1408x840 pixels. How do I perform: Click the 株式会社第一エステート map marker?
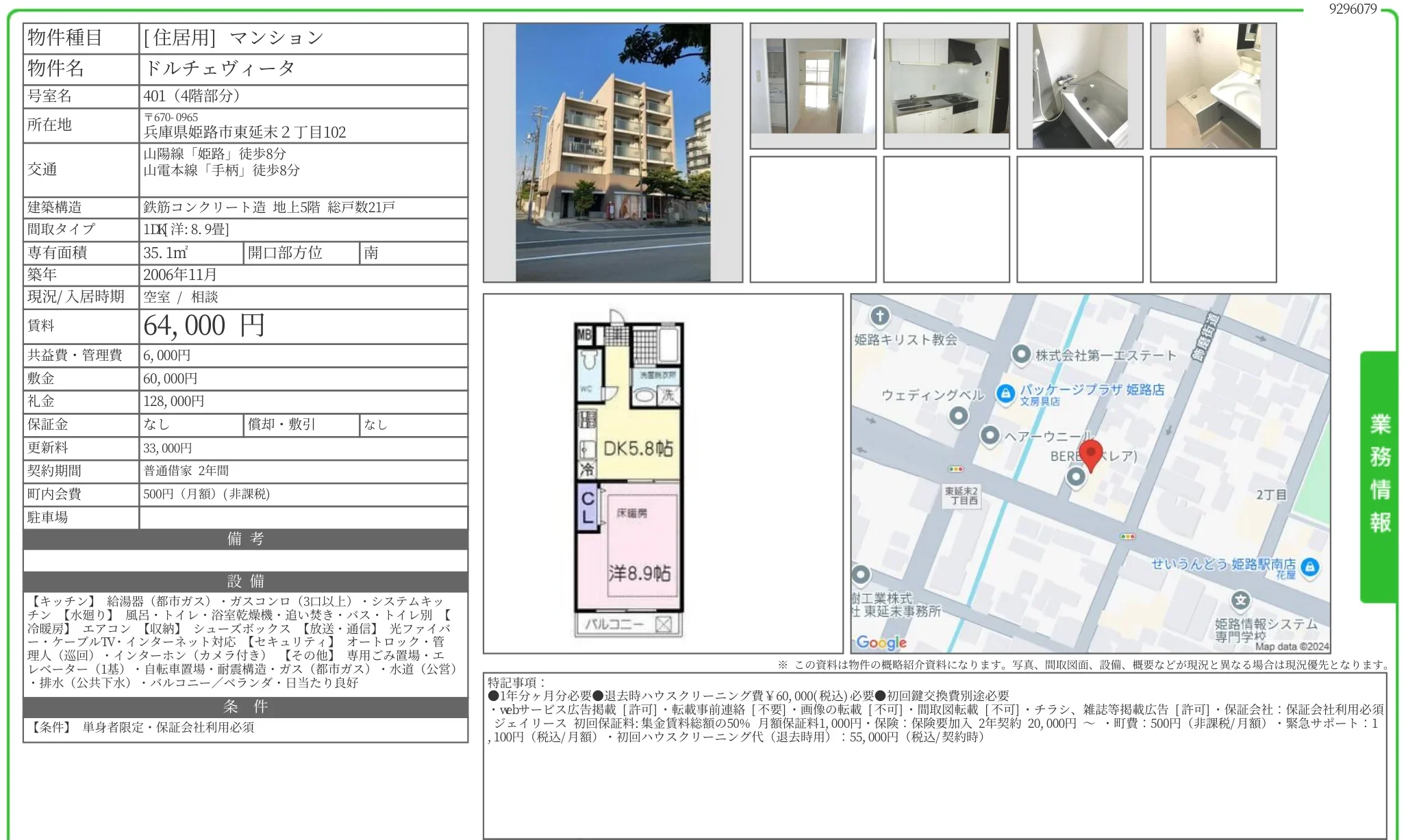[x=1021, y=354]
